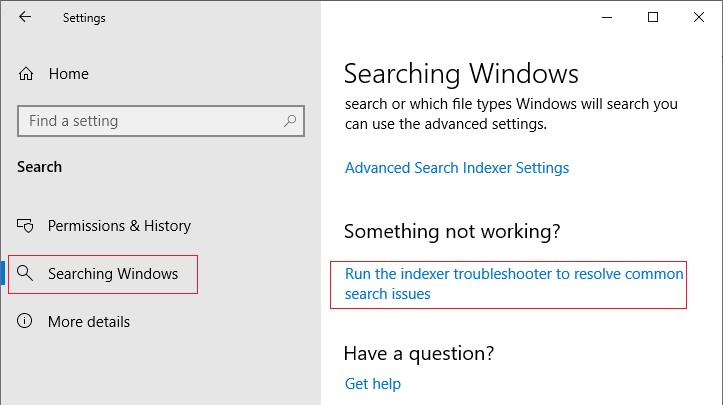This screenshot has width=723, height=405.
Task: Click the Searching Windows magnifier icon
Action: click(x=24, y=273)
